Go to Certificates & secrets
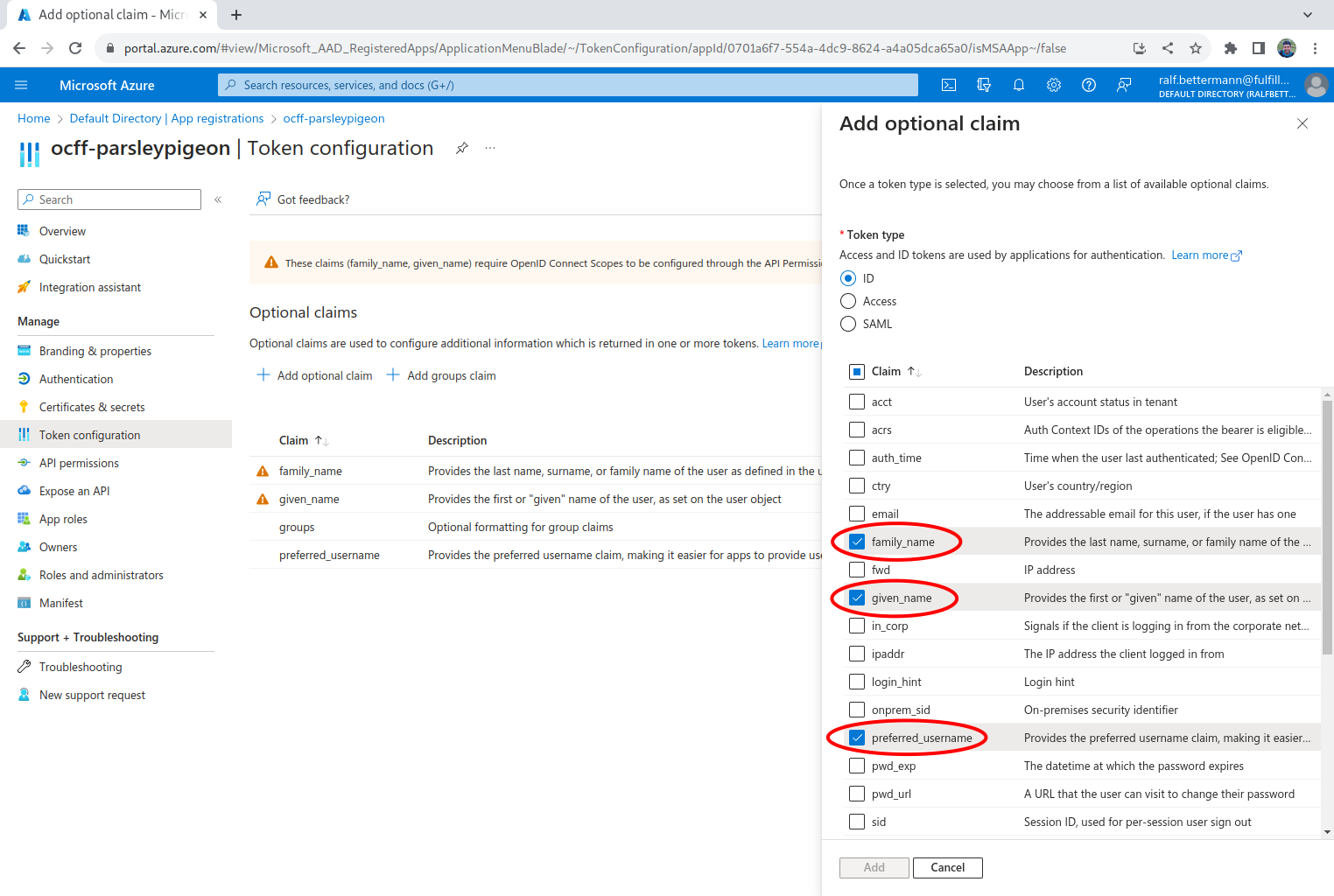This screenshot has width=1334, height=896. [92, 407]
